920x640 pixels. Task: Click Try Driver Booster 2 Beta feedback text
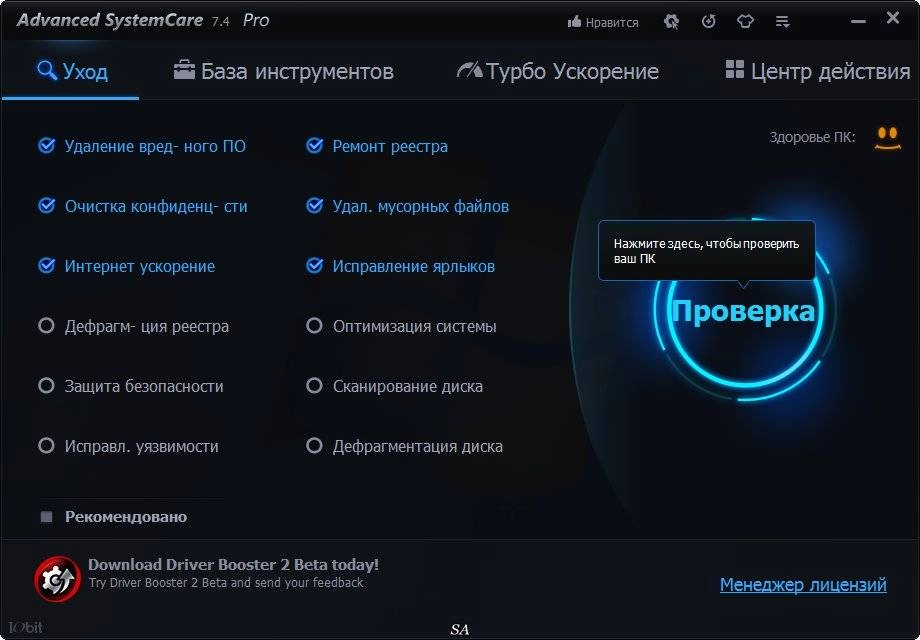tap(226, 583)
